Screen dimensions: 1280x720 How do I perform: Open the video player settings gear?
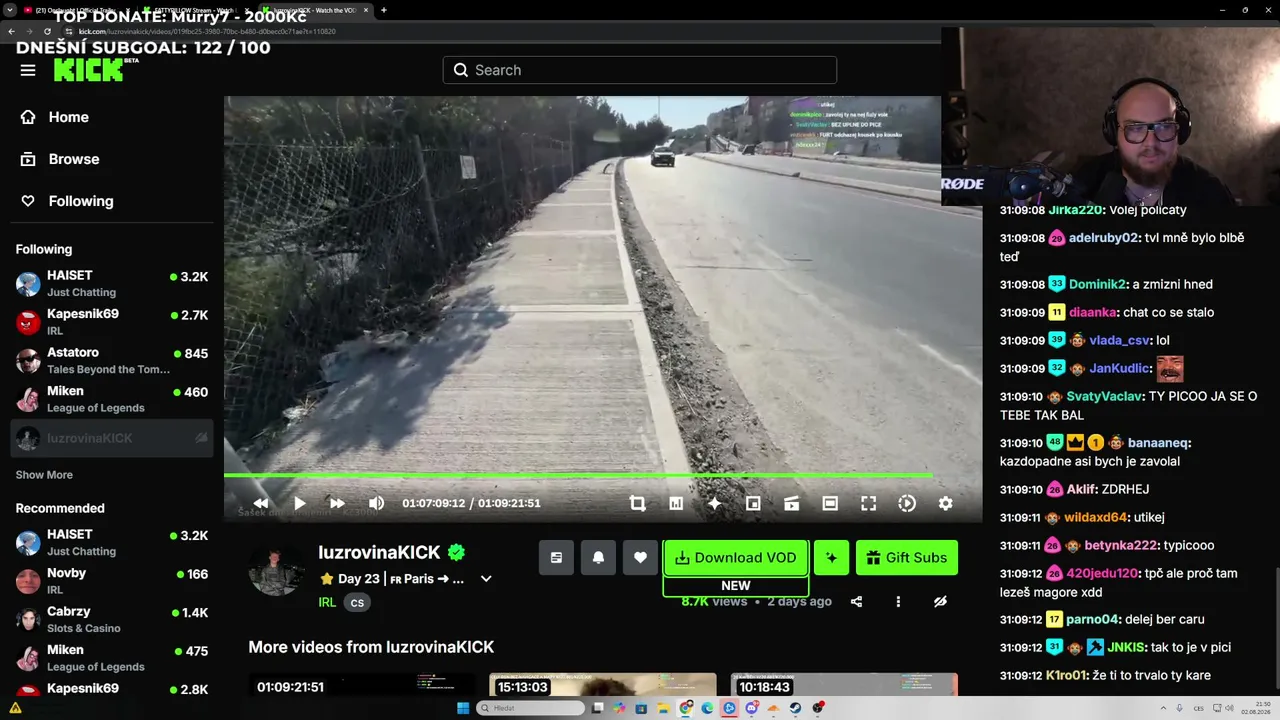tap(945, 504)
